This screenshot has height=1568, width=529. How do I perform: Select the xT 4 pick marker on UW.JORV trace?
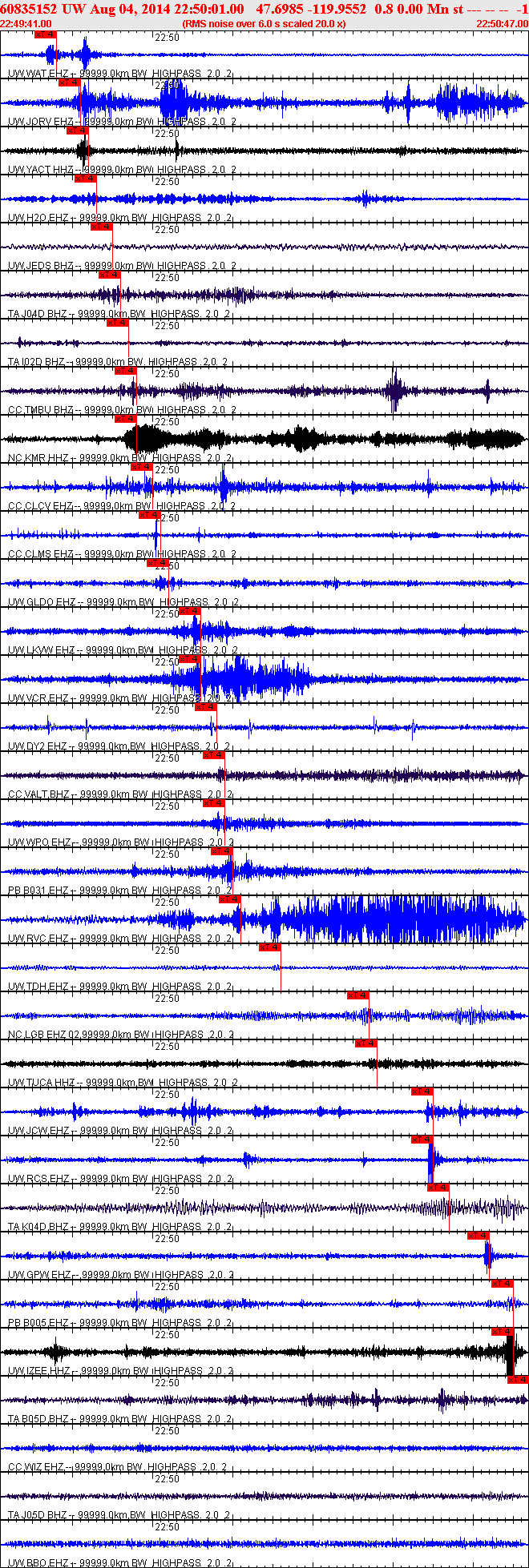coord(70,82)
